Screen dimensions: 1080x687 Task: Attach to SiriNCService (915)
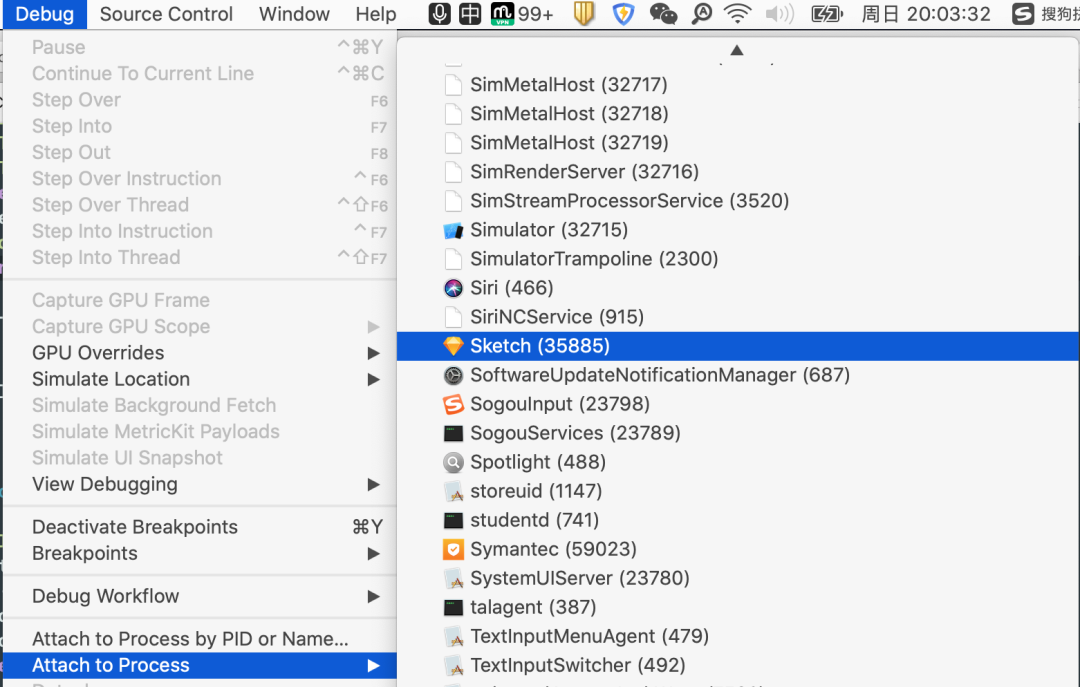pos(738,317)
